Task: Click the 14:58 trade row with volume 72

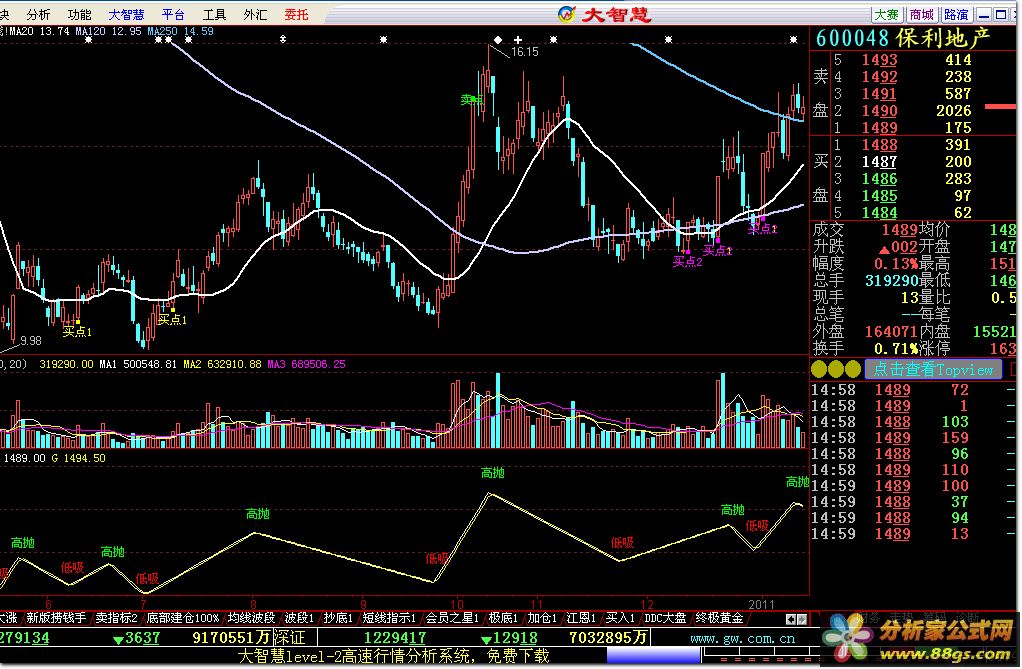Action: 890,390
